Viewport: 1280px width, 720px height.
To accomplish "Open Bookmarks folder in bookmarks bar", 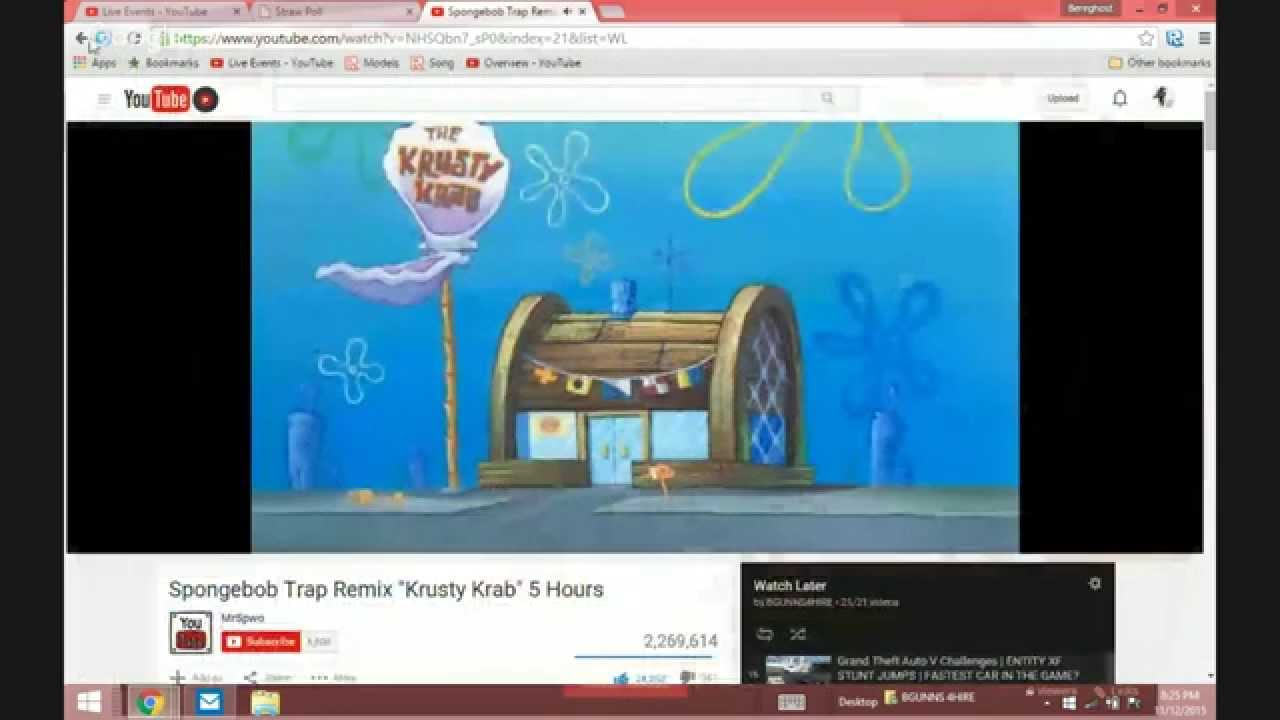I will click(x=163, y=62).
